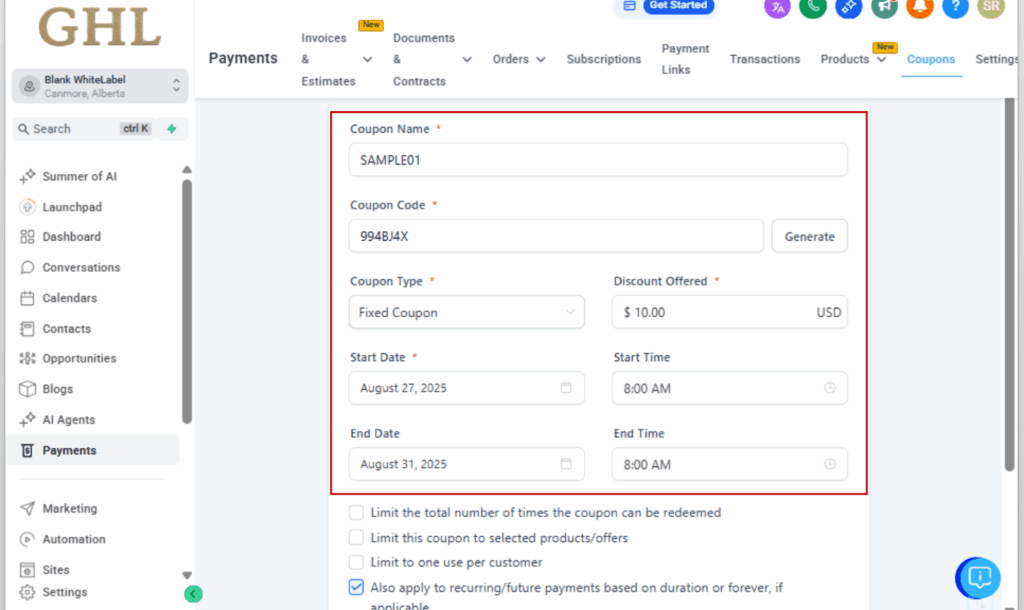Click the green megaphone announcements icon

click(884, 7)
